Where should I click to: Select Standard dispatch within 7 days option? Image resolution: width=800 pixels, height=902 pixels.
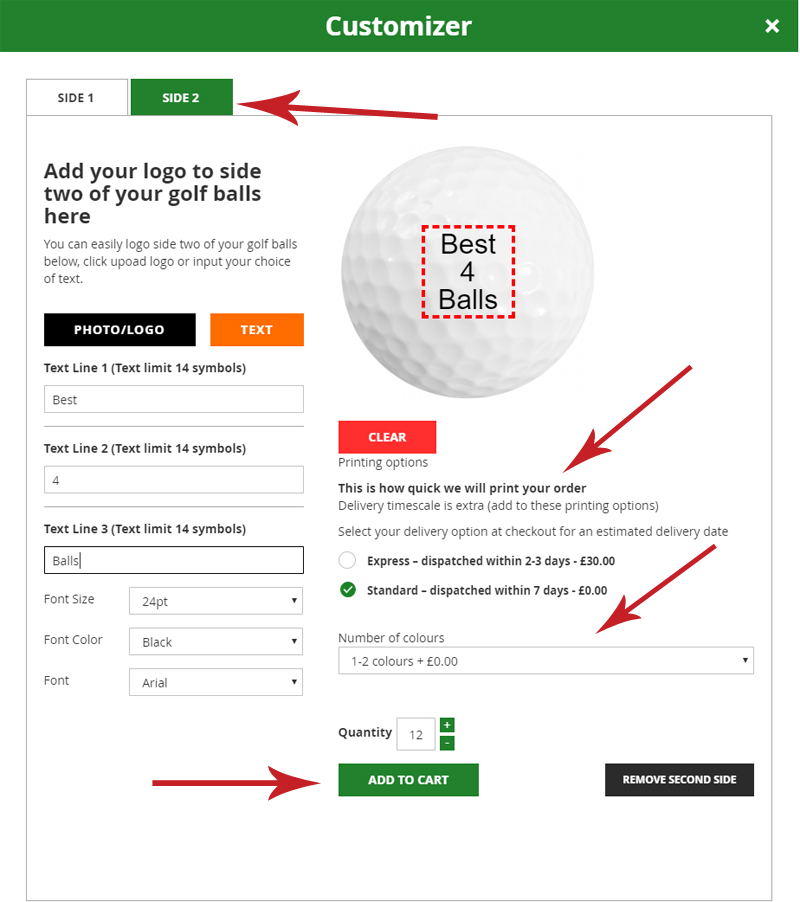(x=348, y=590)
